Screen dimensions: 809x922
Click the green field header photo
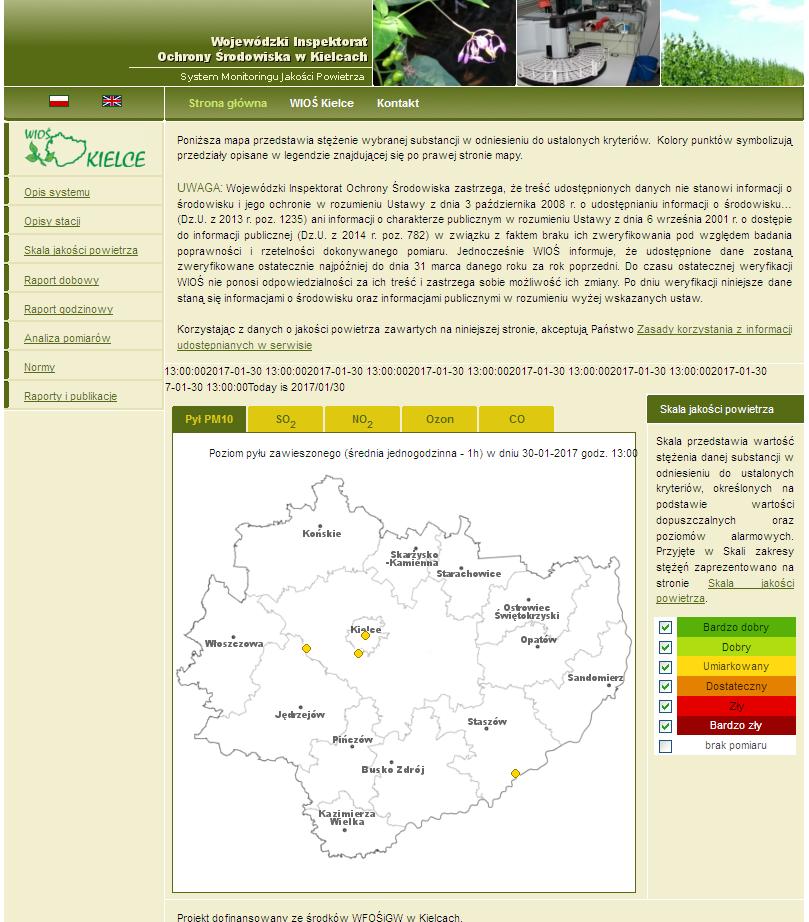pos(733,43)
